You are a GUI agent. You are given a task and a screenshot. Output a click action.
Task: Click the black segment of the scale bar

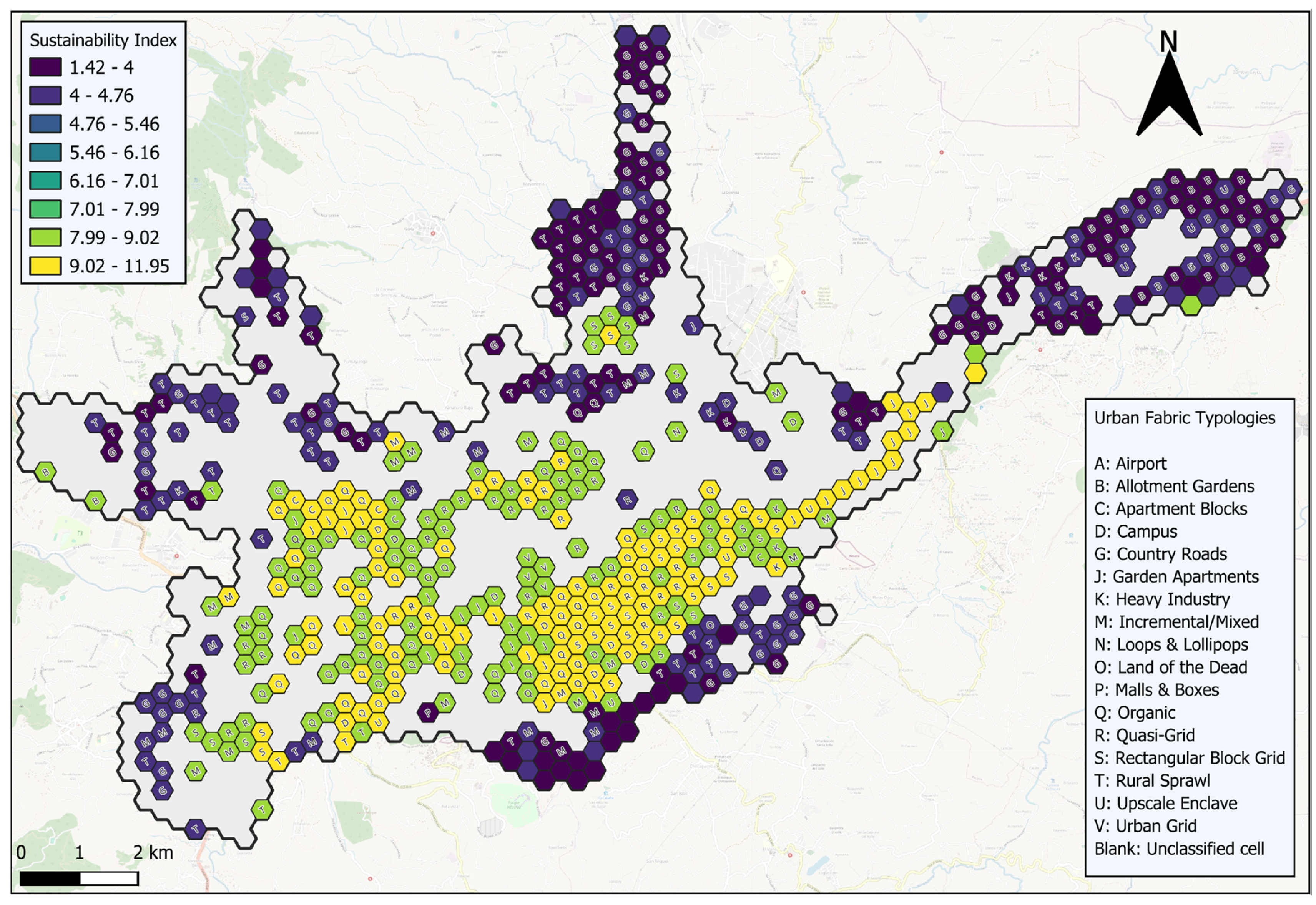point(50,879)
